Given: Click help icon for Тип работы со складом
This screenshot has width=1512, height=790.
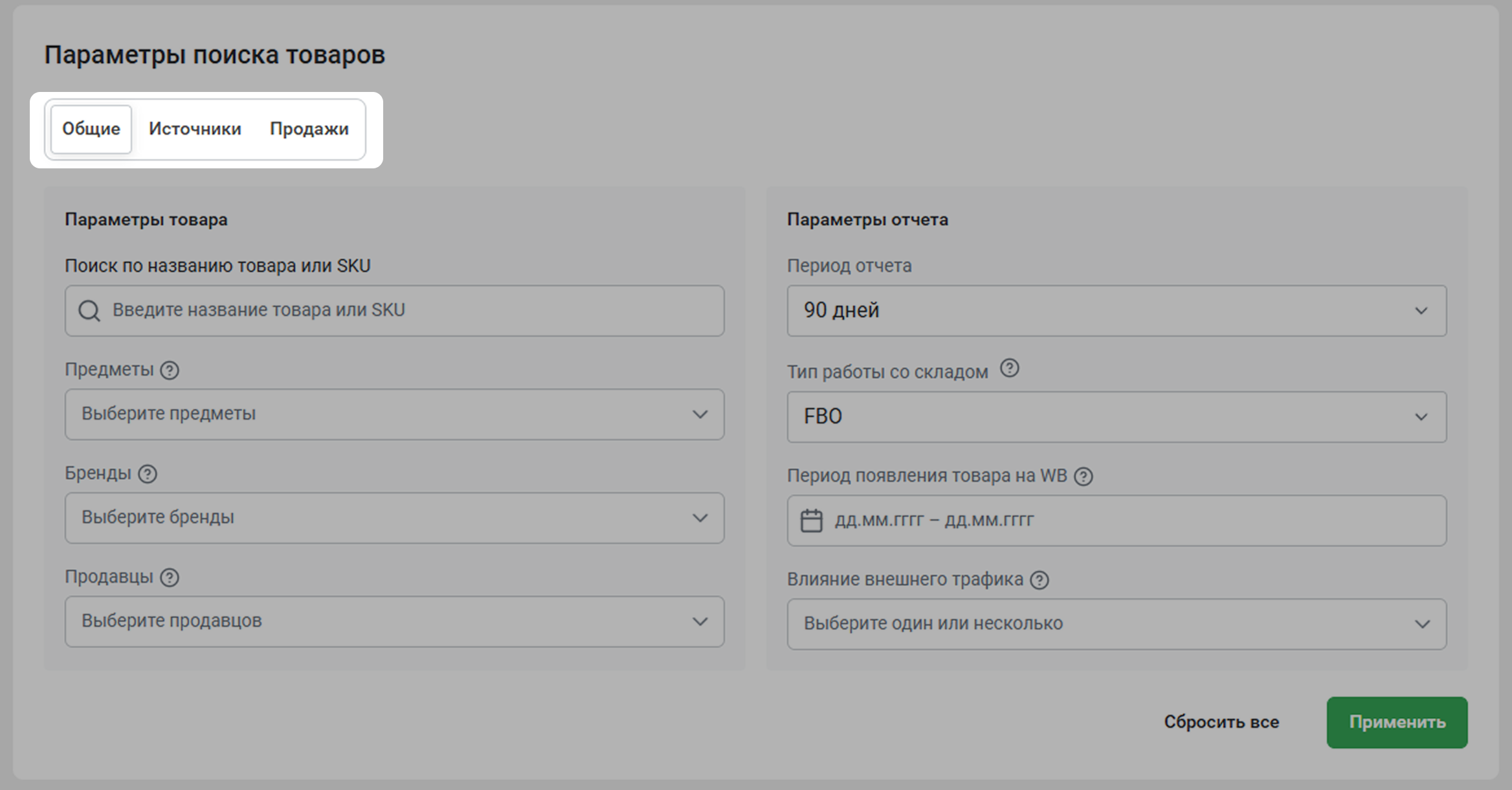Looking at the screenshot, I should tap(1009, 368).
